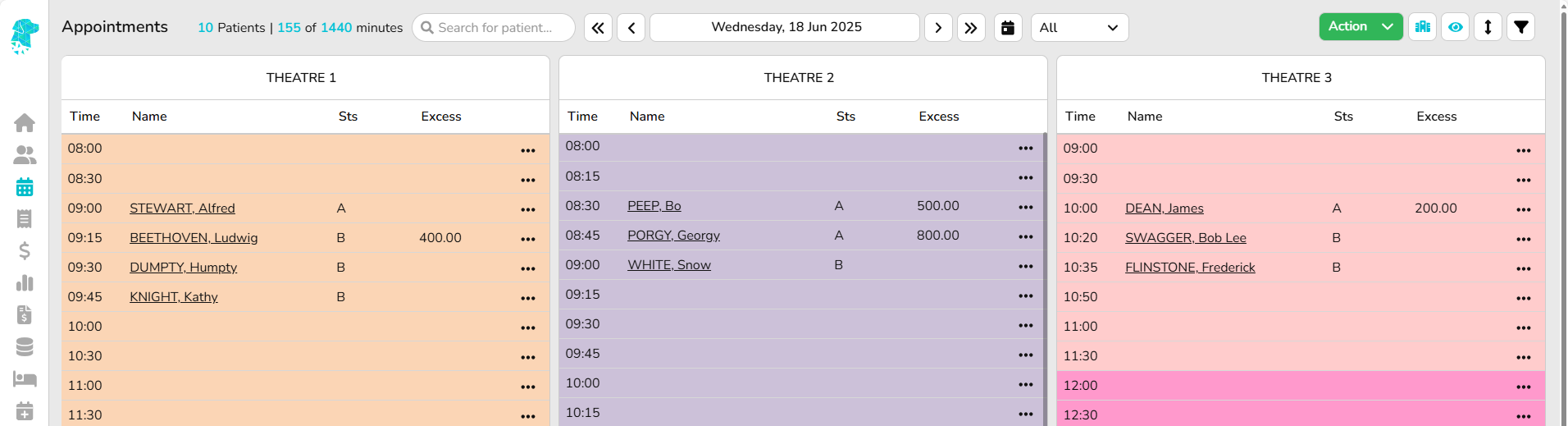Jump back with double left arrows
1568x426 pixels.
tap(598, 28)
